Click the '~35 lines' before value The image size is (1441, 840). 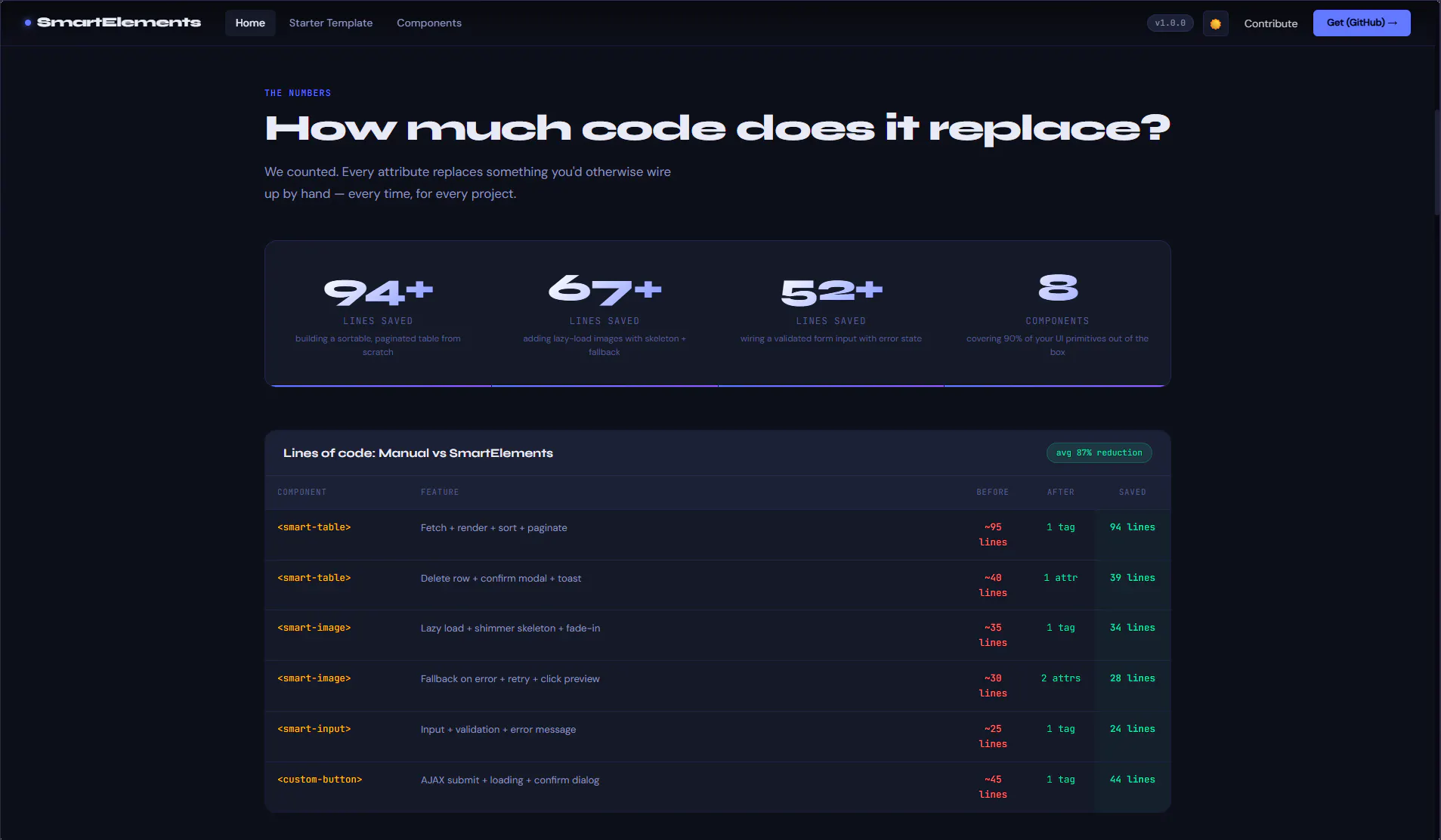click(x=993, y=635)
